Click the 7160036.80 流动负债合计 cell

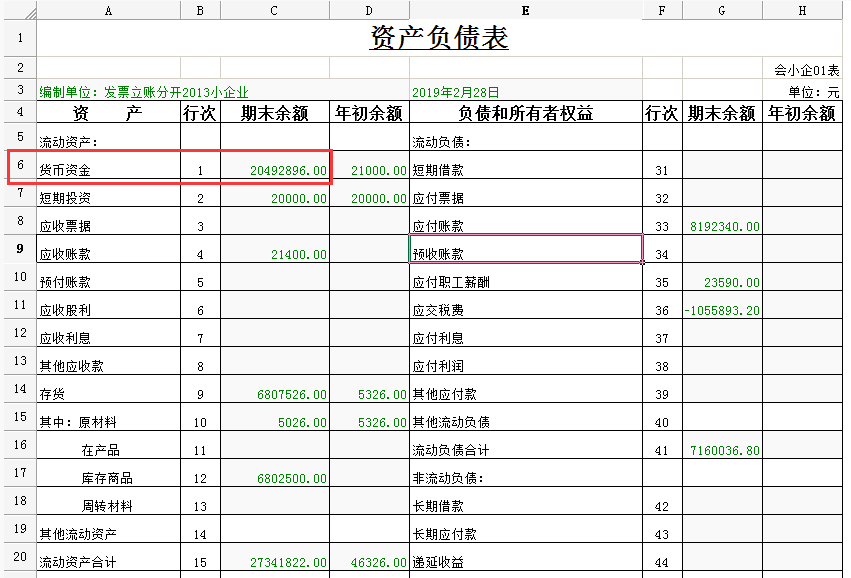(722, 451)
